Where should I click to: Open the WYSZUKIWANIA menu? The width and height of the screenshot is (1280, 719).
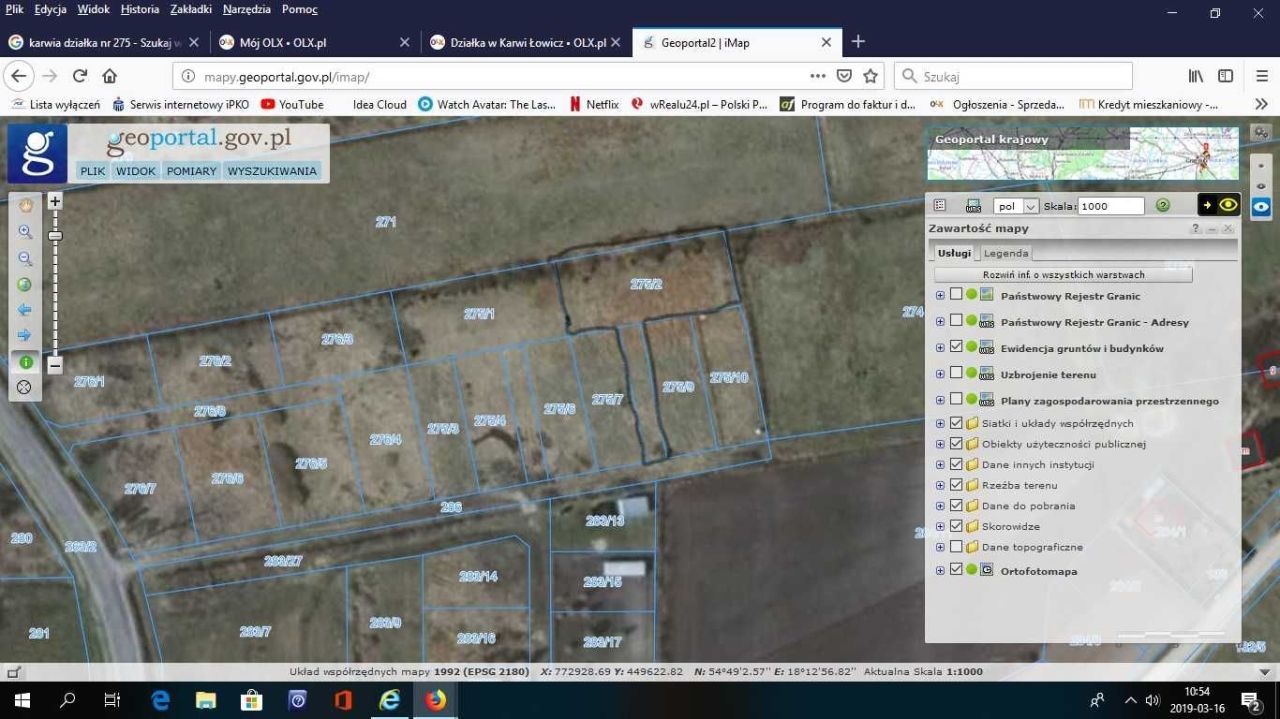click(272, 171)
